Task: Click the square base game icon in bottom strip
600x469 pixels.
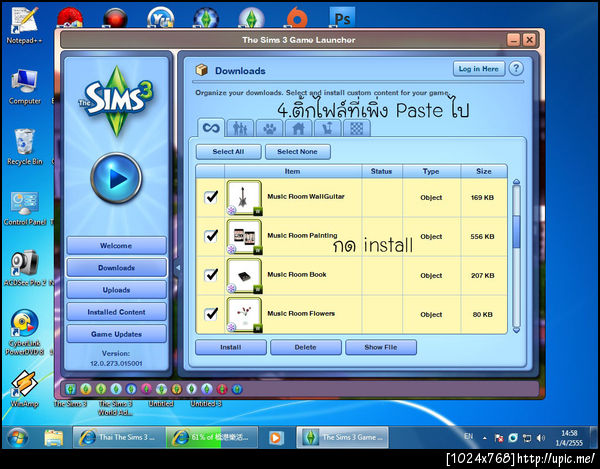Action: click(70, 389)
